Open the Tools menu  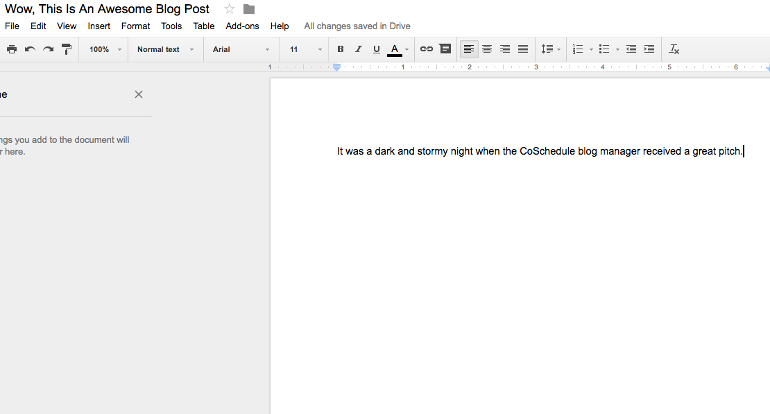(171, 26)
